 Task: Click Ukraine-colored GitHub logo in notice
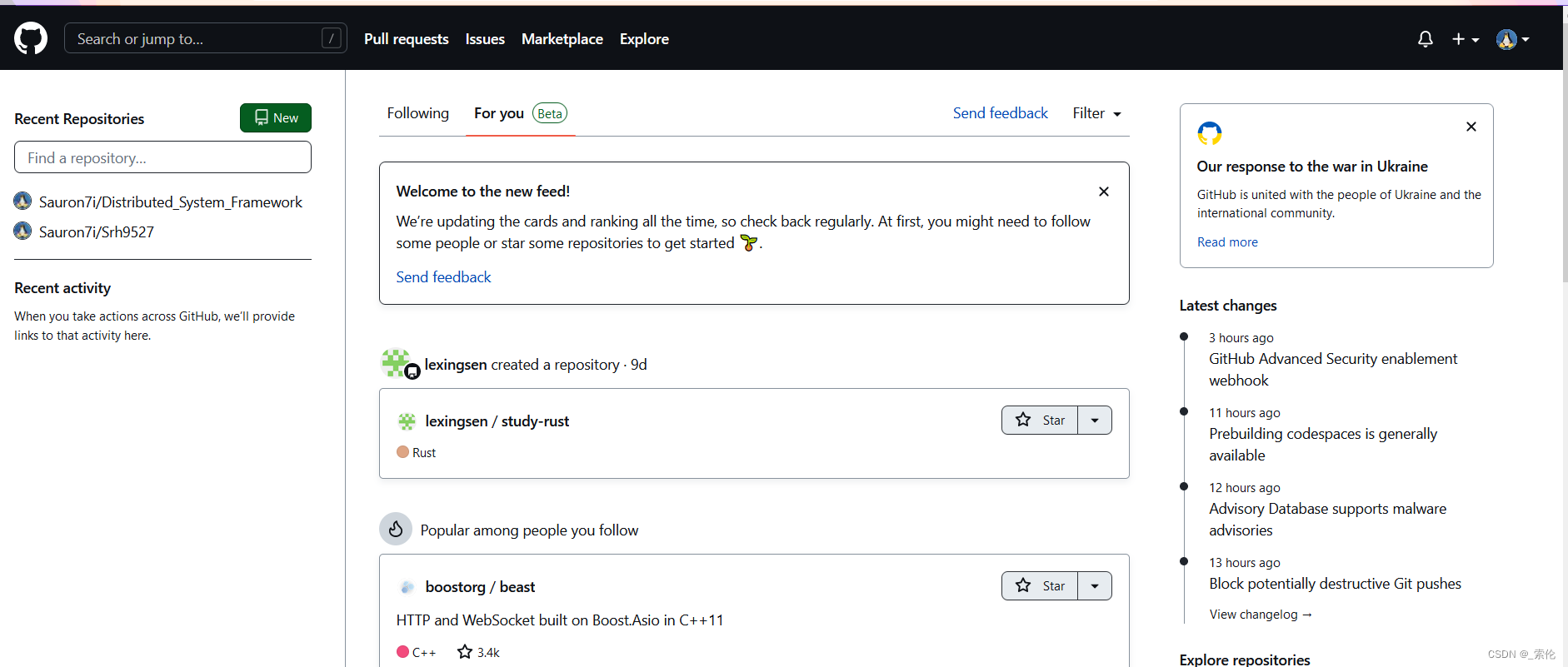point(1210,133)
